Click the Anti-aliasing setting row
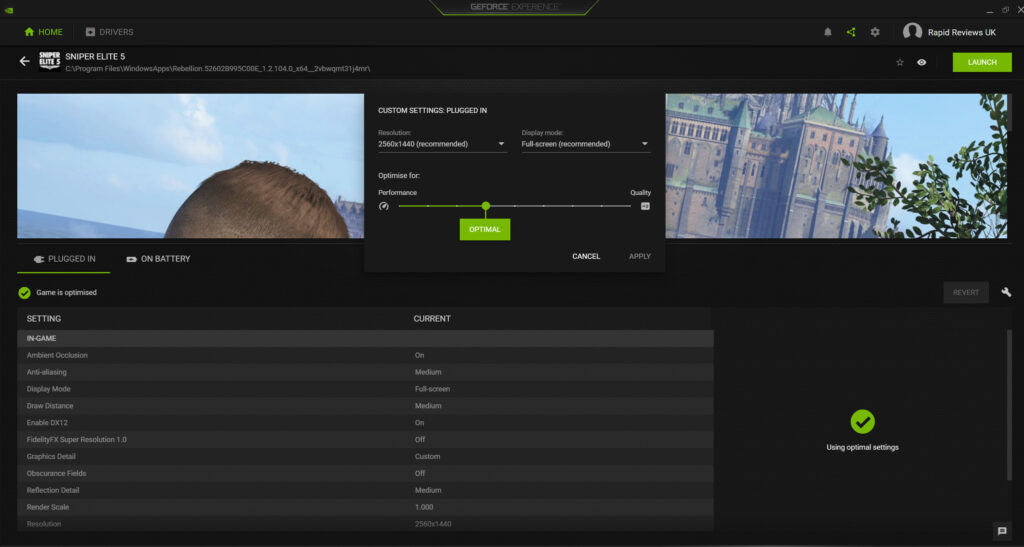Screen dimensions: 1024x547 tap(365, 372)
